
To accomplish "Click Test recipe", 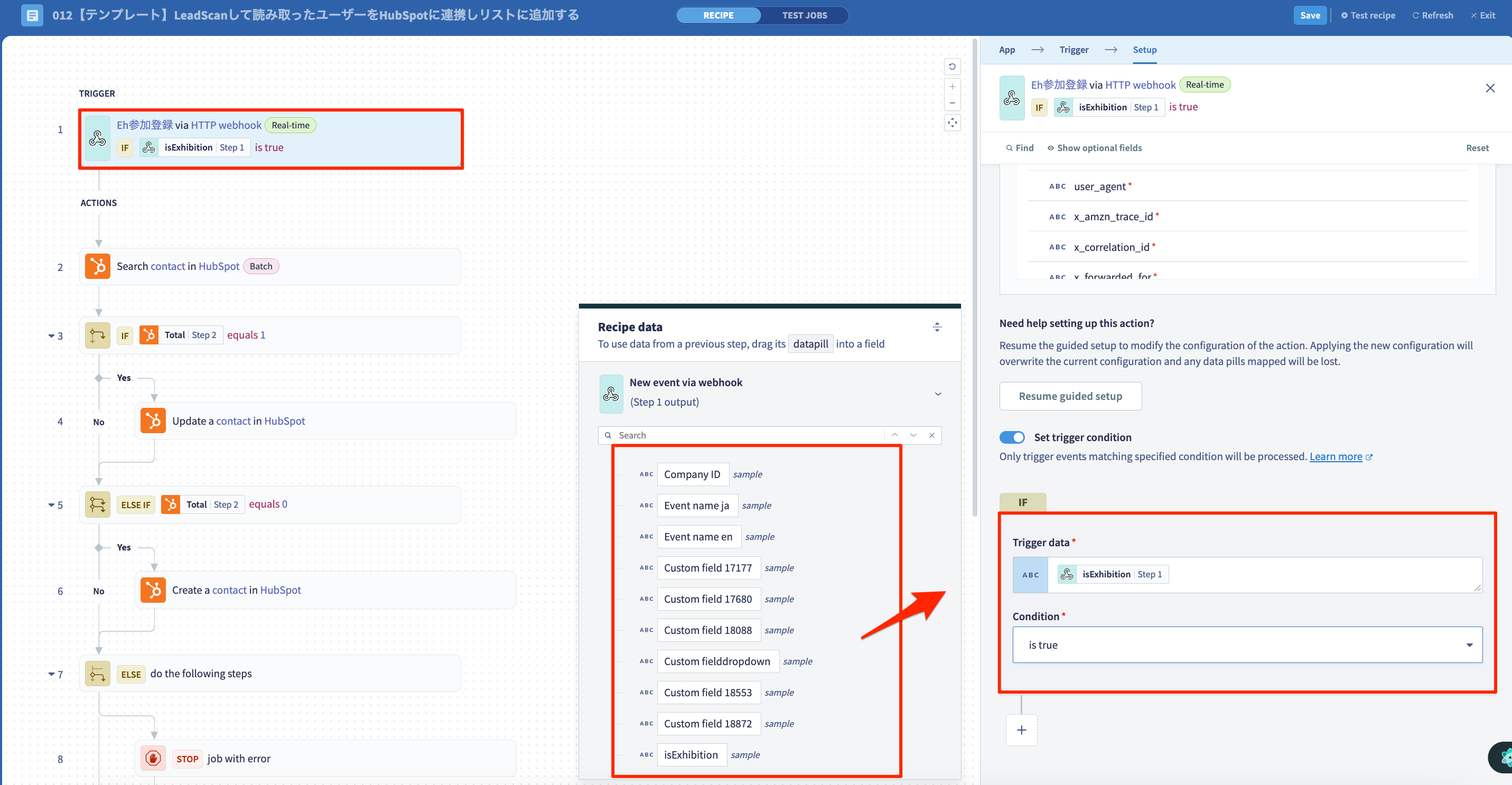I will point(1368,15).
